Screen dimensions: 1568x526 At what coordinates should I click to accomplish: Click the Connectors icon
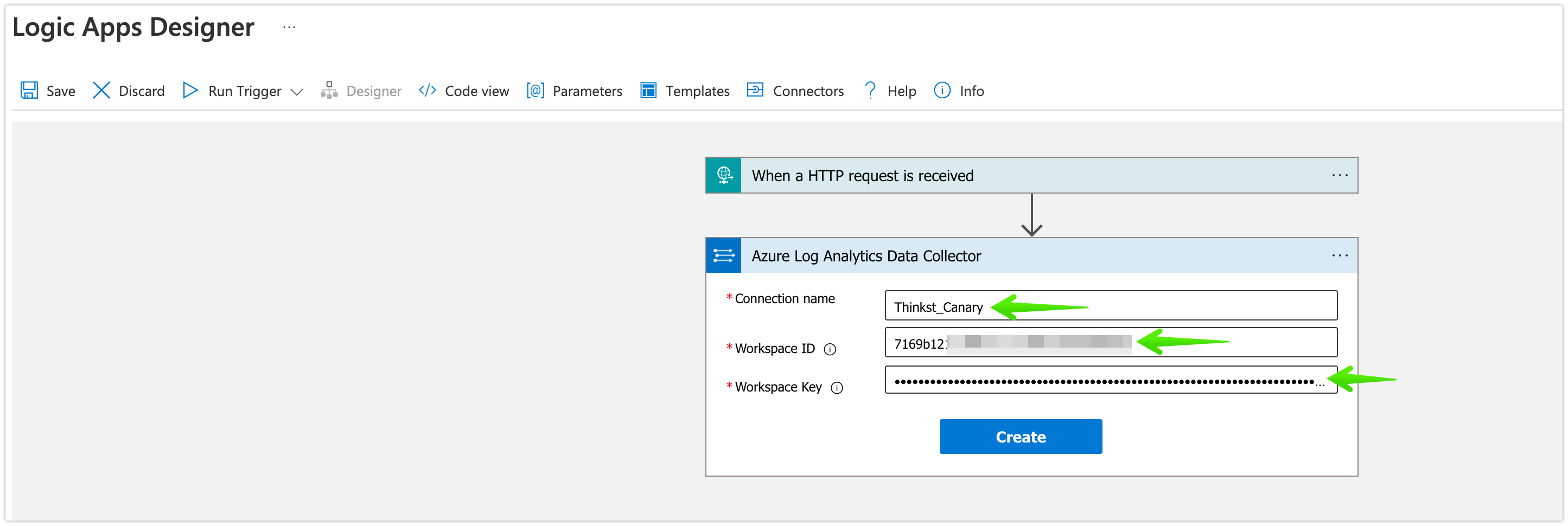[x=755, y=90]
